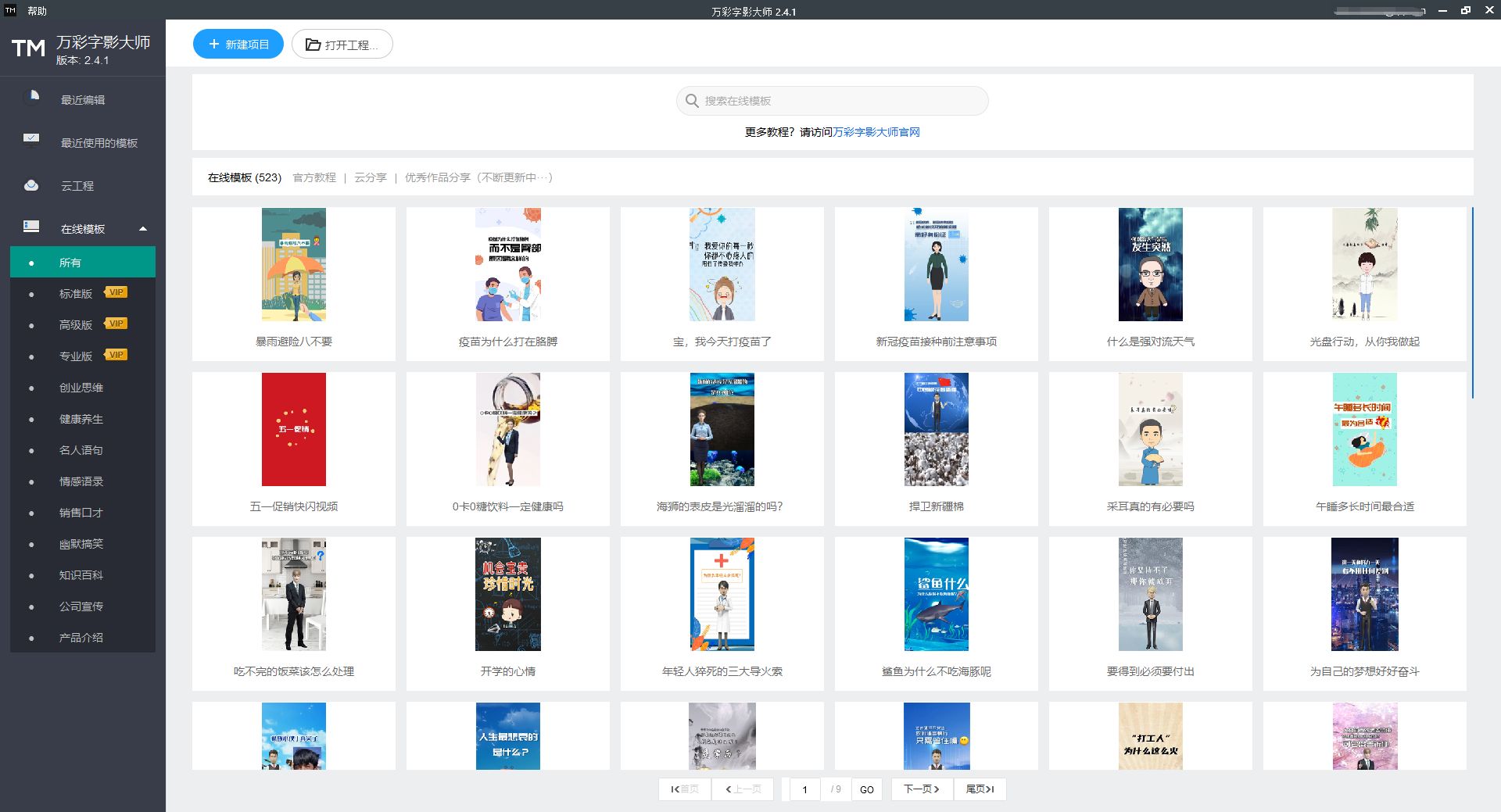Screen dimensions: 1501x812
Task: Click the TM app logo in sidebar
Action: [x=28, y=48]
